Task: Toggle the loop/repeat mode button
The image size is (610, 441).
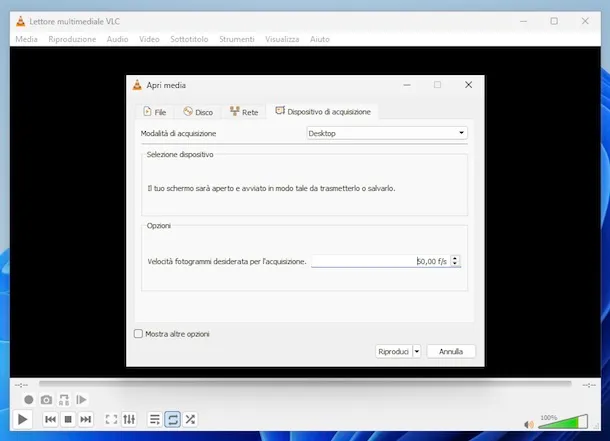Action: click(x=172, y=419)
